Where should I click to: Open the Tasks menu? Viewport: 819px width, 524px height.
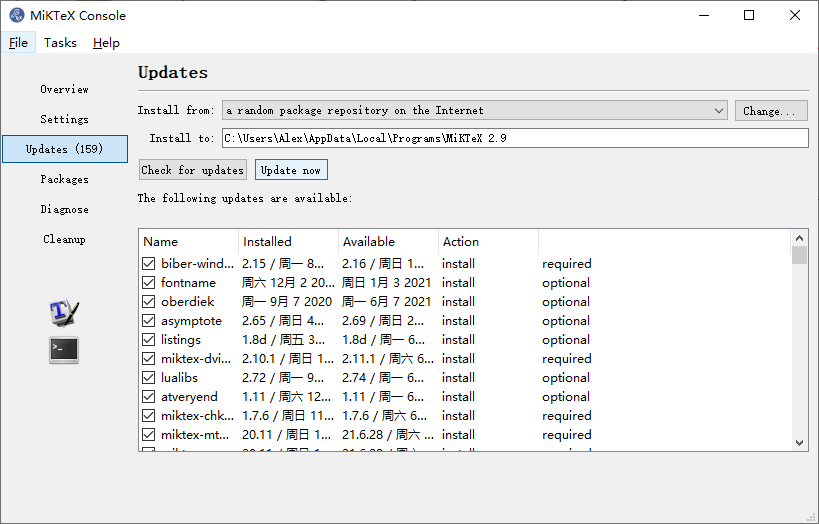60,42
